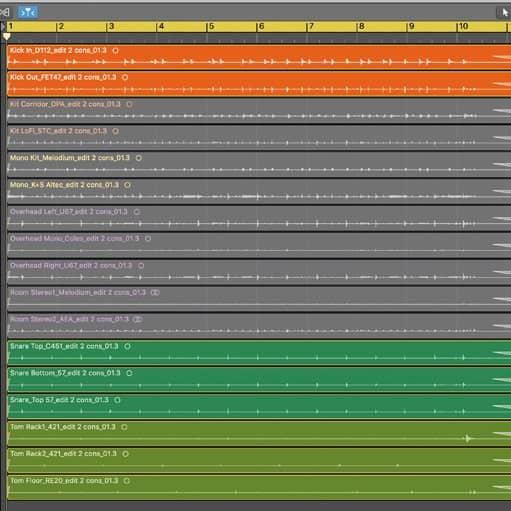Screen dimensions: 511x511
Task: Click bar 5 on the yellow ruler
Action: point(211,27)
